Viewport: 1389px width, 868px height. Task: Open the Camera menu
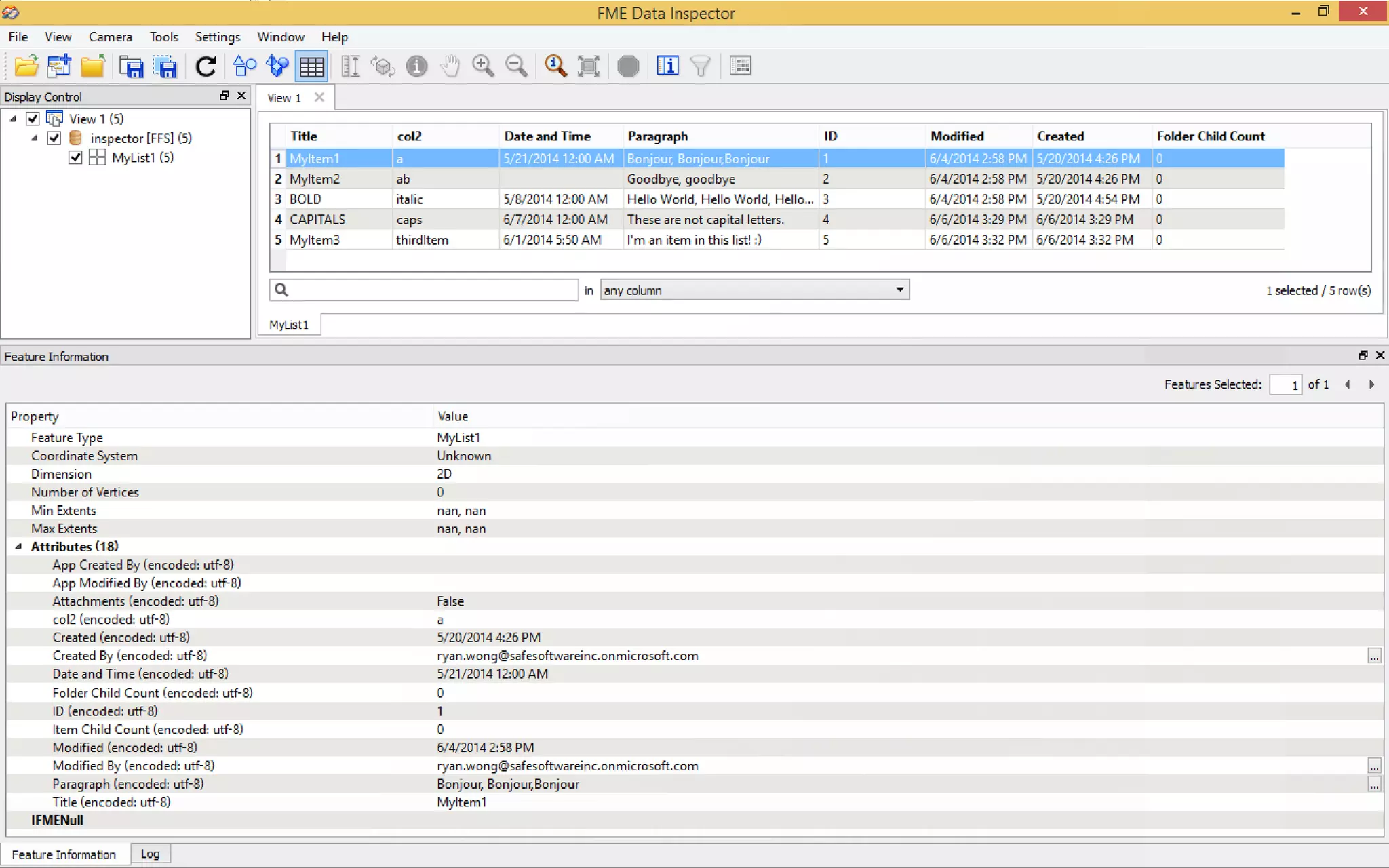[110, 37]
